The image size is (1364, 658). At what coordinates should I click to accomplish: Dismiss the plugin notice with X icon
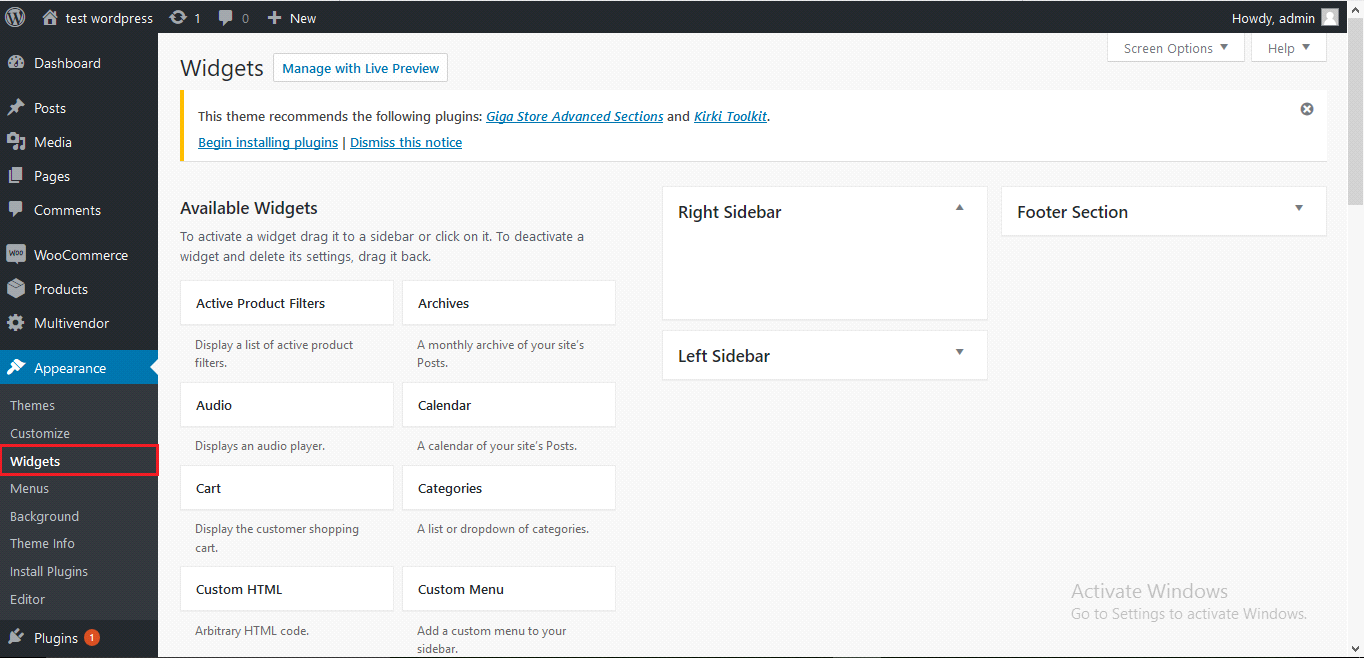(1306, 109)
